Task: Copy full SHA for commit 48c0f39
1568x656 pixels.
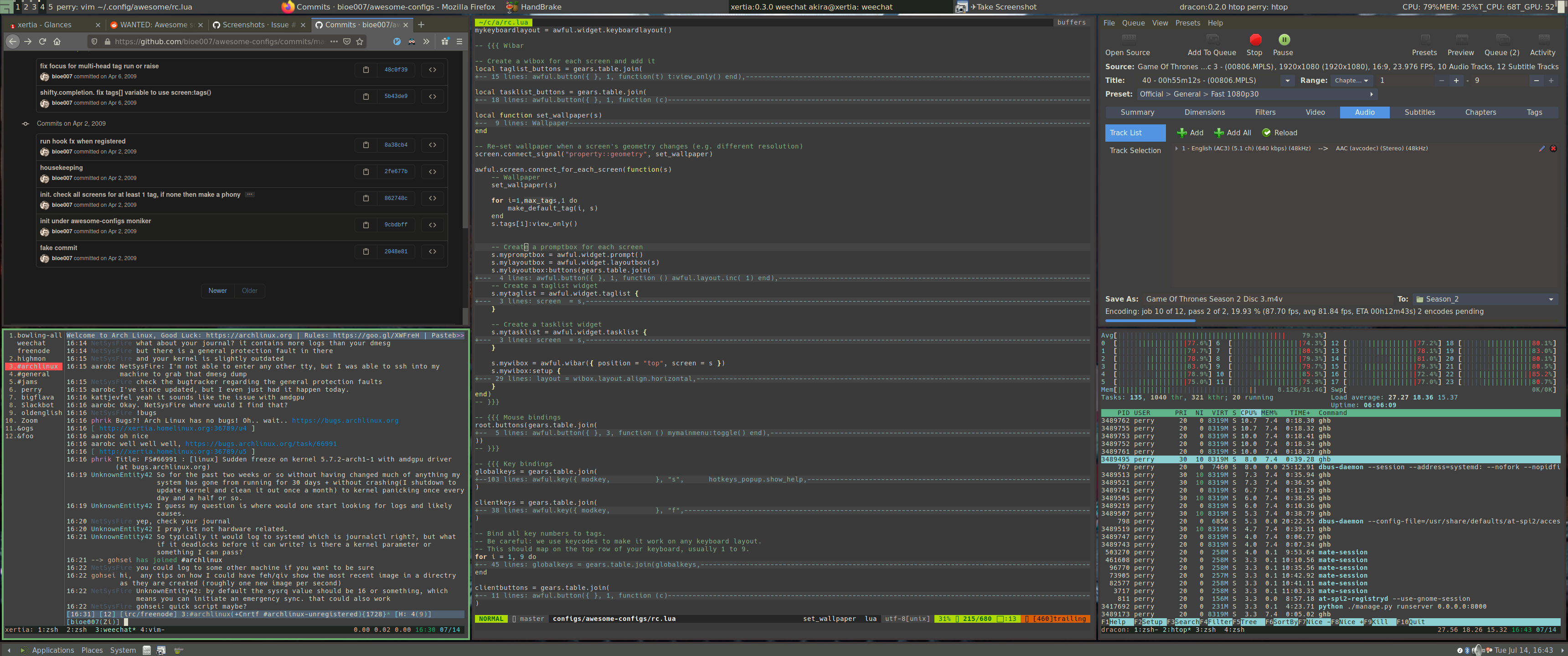Action: click(x=366, y=69)
